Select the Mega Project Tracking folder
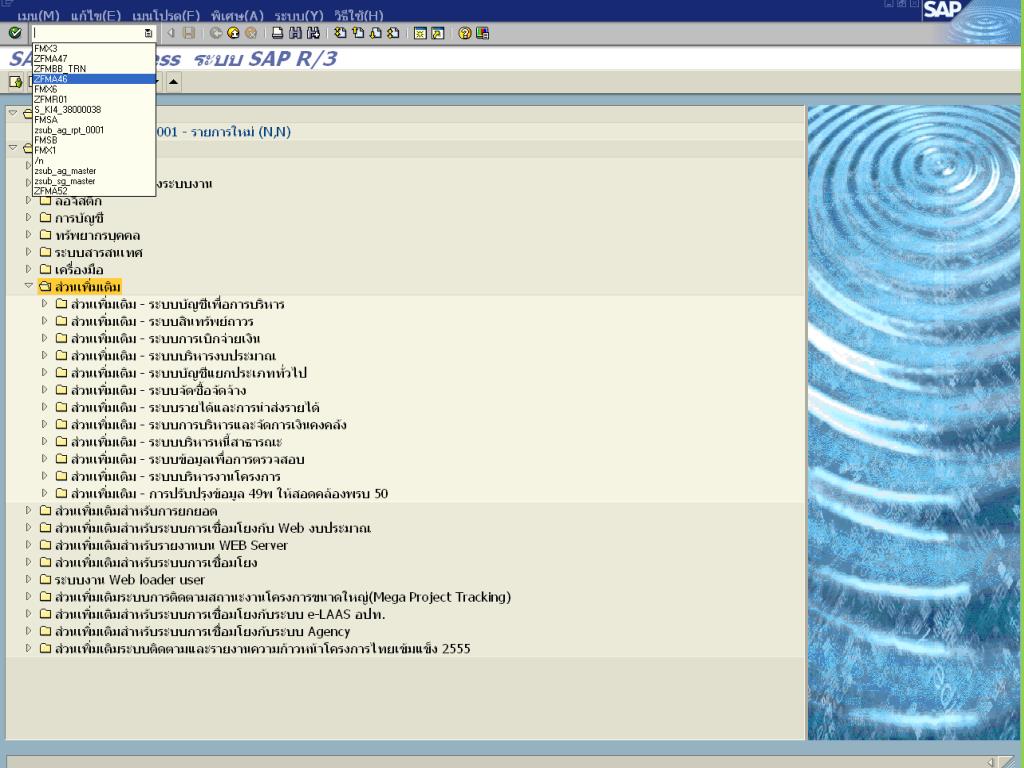Viewport: 1024px width, 768px height. [x=283, y=597]
